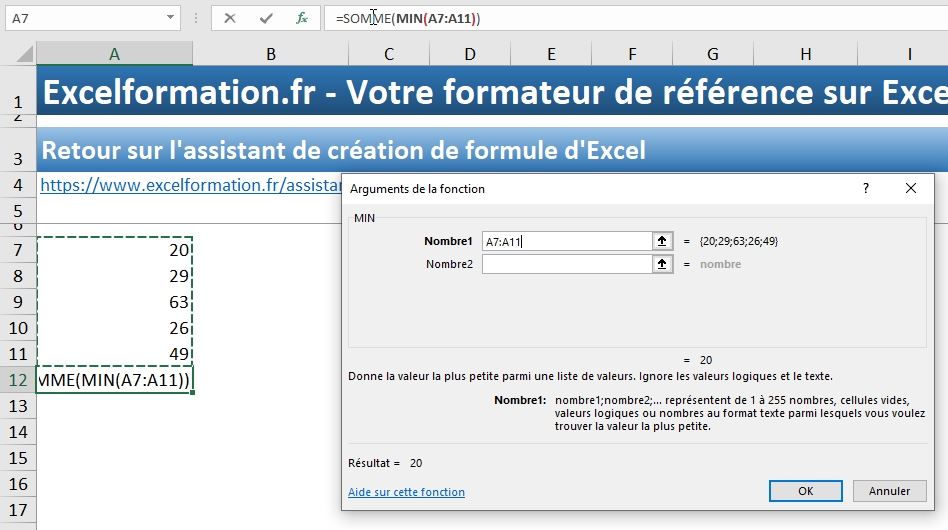
Task: Select row 7 header
Action: (18, 250)
